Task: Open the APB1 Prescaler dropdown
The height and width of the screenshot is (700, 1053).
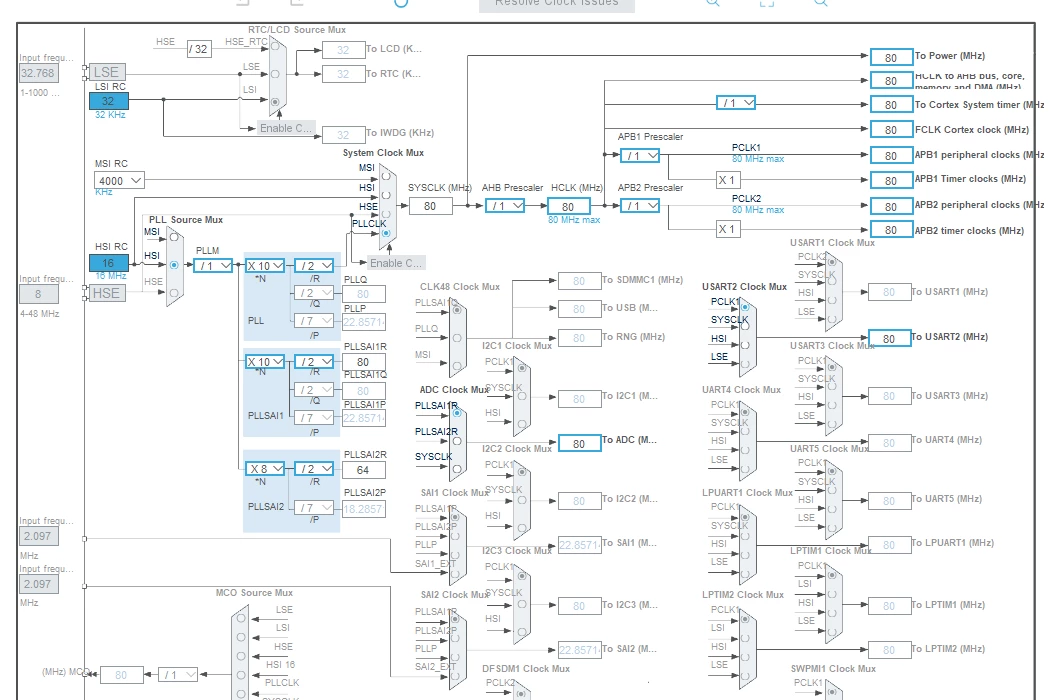Action: pyautogui.click(x=640, y=155)
